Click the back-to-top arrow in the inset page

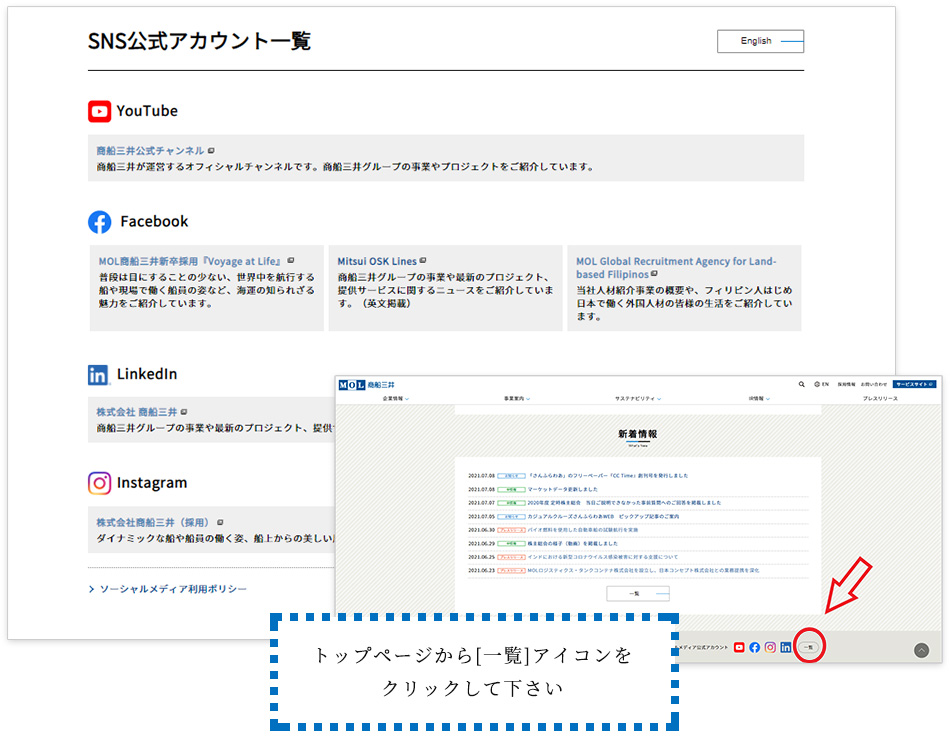[x=921, y=651]
